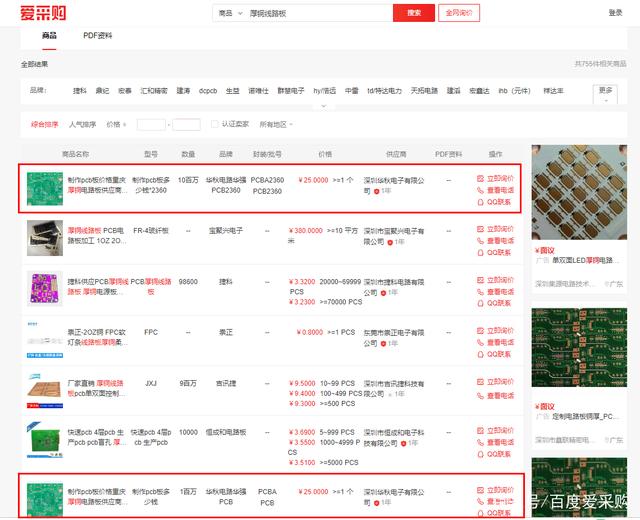This screenshot has height=520, width=640.
Task: Filter by brand dcpcb
Action: (208, 91)
